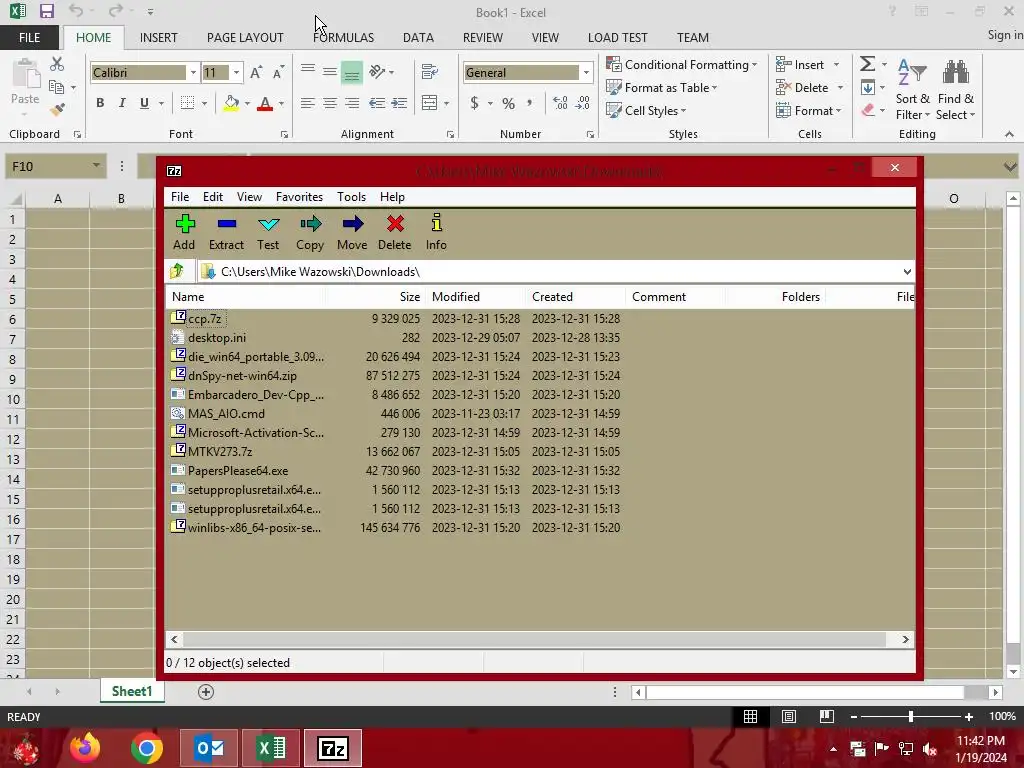Open the Excel Name Box dropdown
1024x768 pixels.
96,166
